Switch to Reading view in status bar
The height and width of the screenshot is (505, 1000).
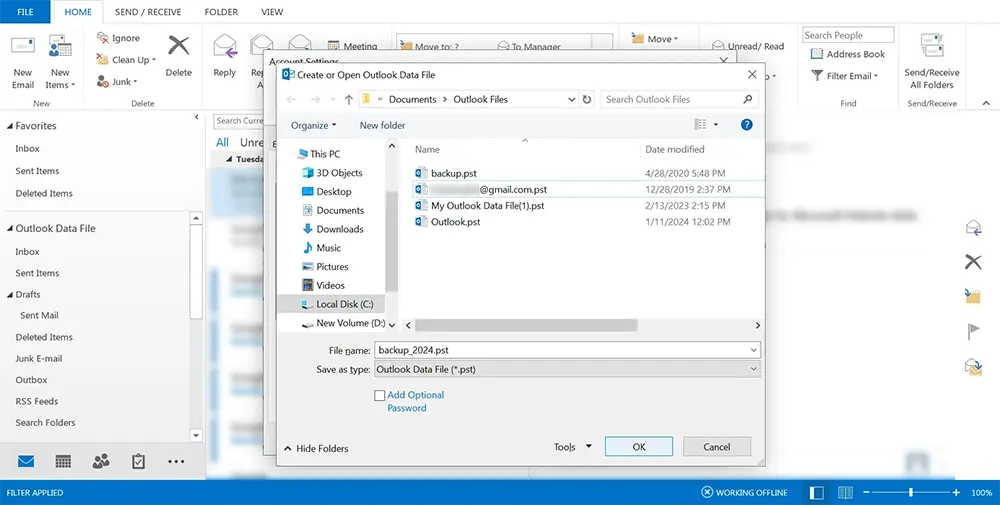coord(846,492)
